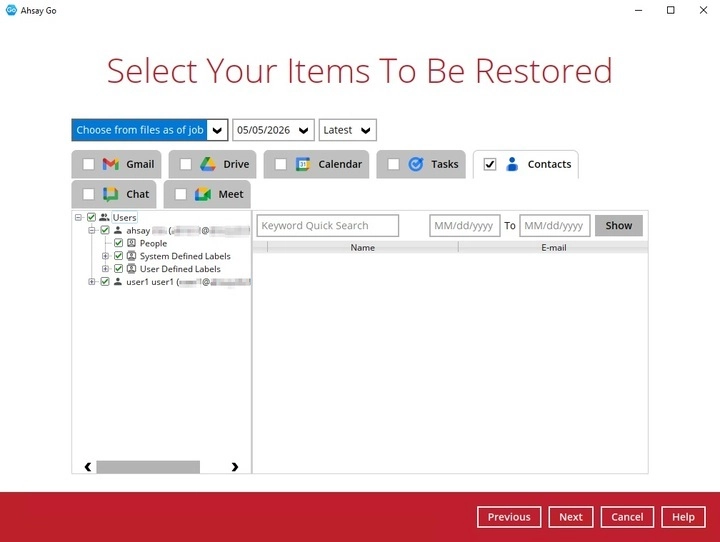The image size is (720, 542).
Task: Click the E-mail column header
Action: coord(553,248)
